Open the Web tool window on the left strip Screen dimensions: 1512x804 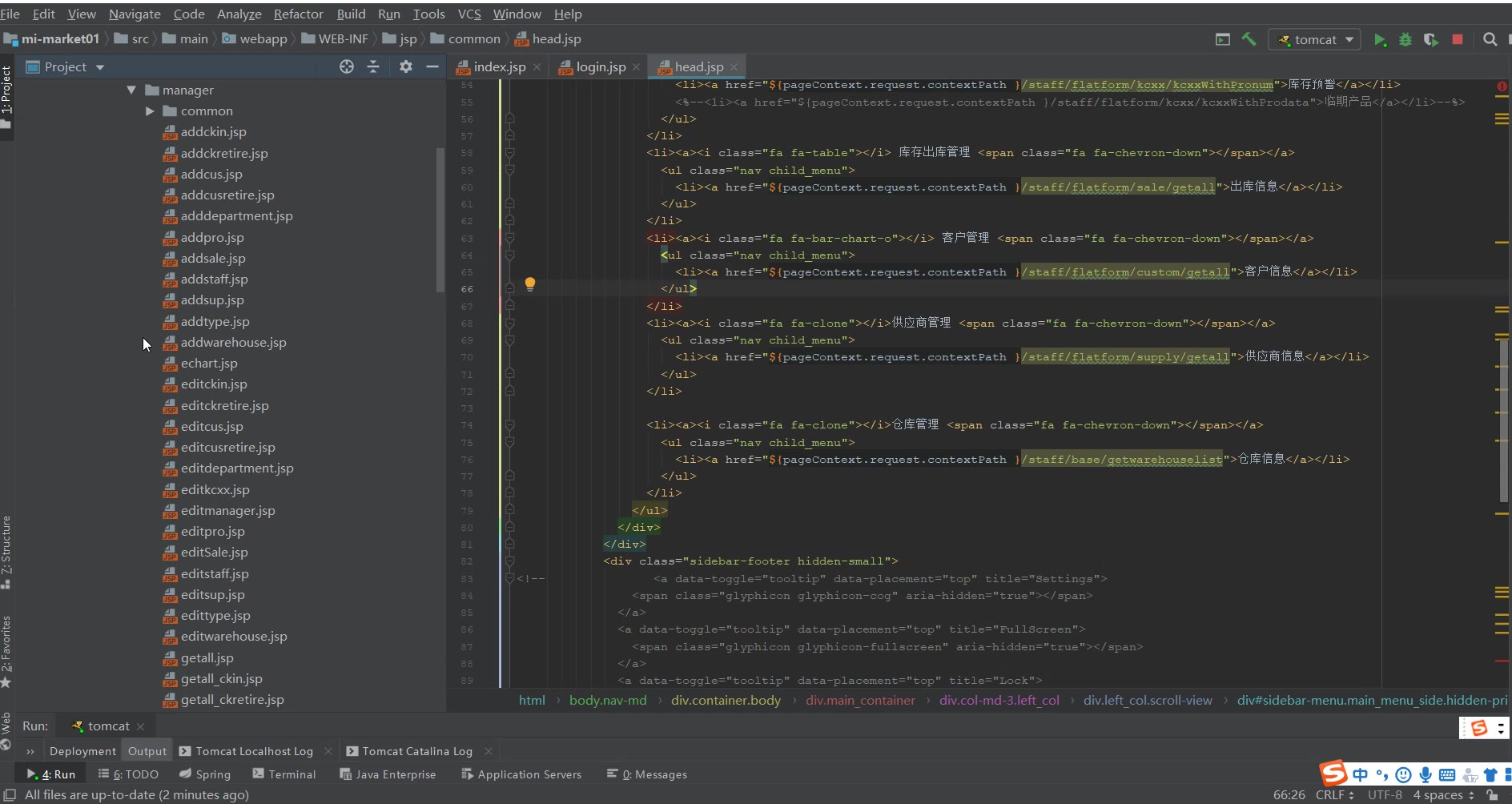[x=6, y=731]
